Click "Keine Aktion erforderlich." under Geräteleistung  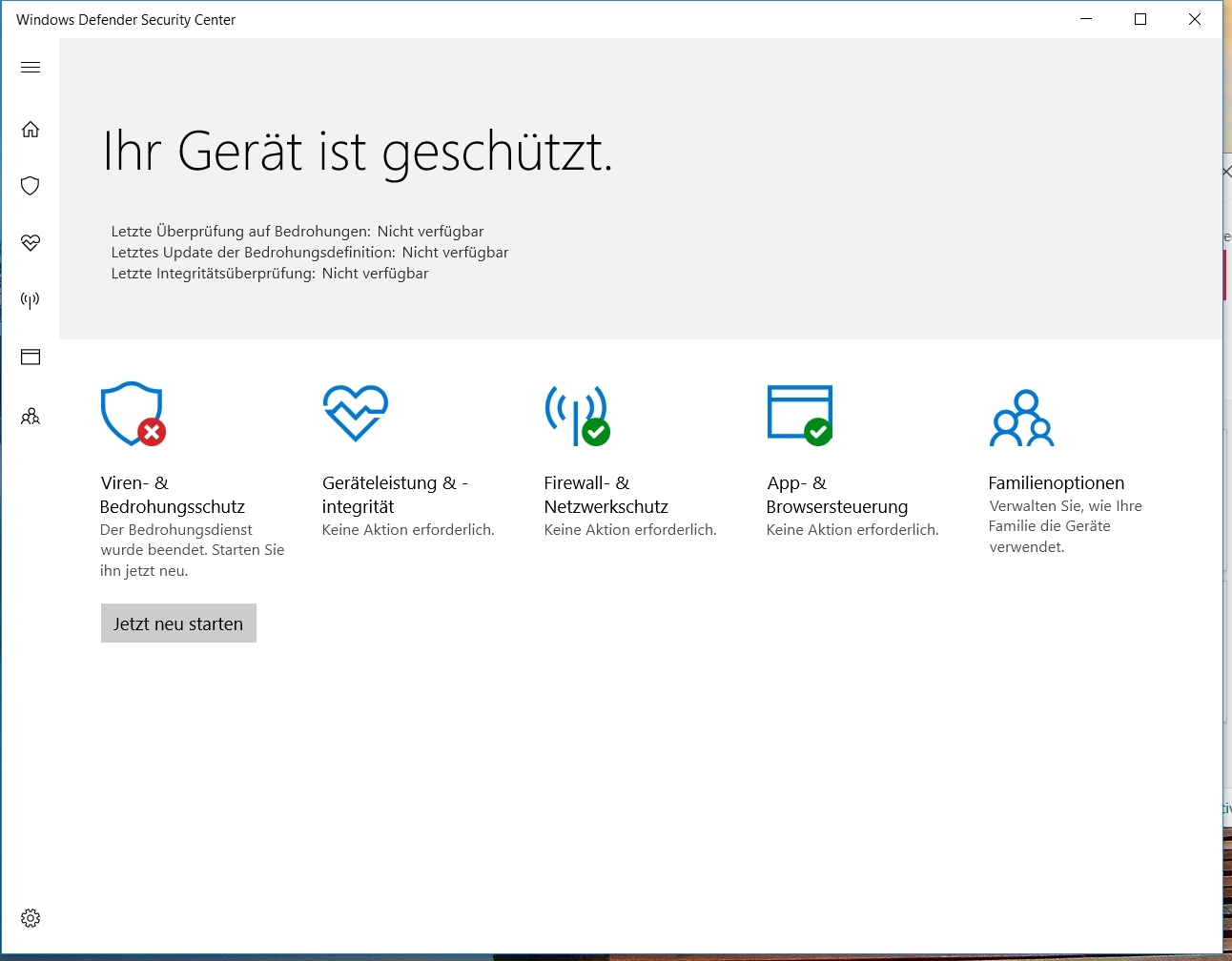click(408, 530)
